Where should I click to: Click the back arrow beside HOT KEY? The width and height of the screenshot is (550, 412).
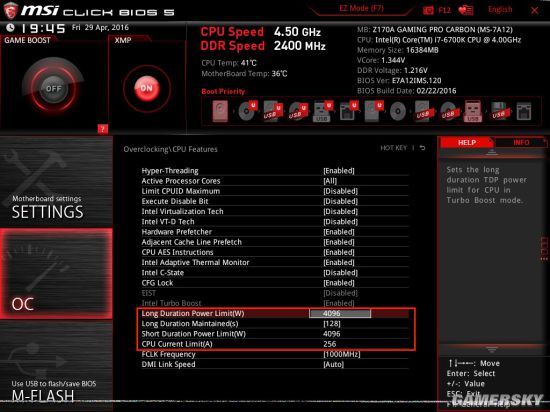(422, 148)
